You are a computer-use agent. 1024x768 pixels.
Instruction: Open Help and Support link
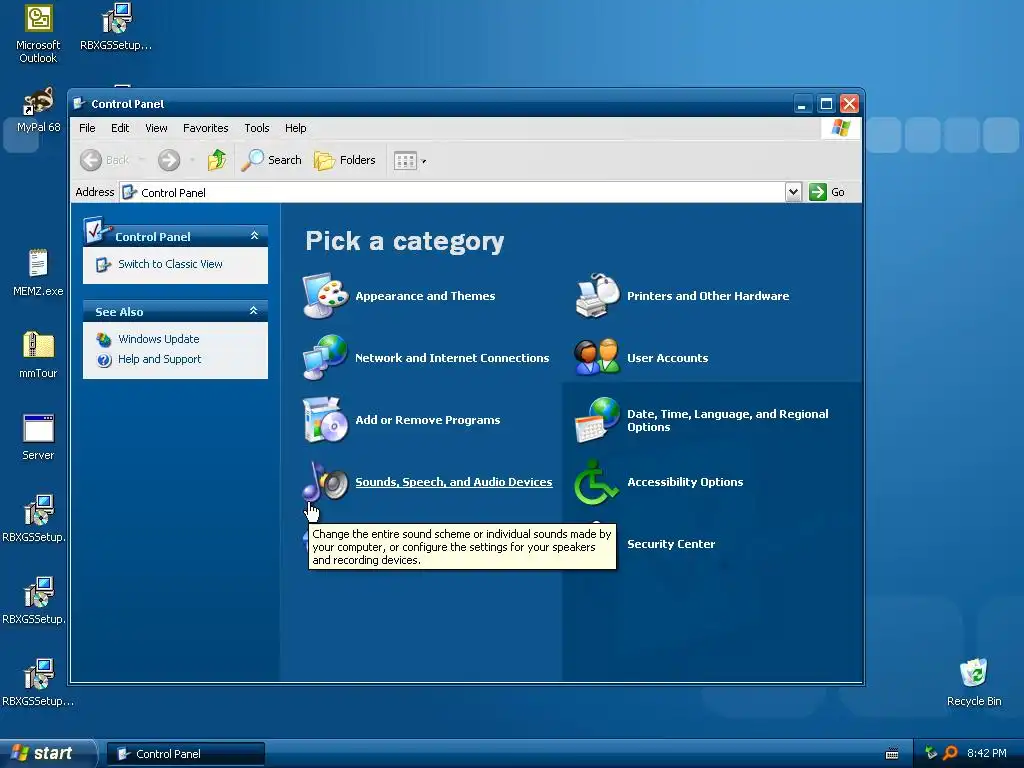[x=159, y=359]
